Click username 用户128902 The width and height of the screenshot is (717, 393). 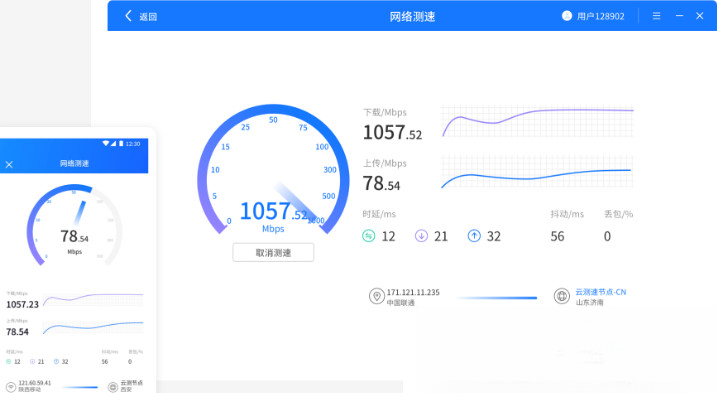tap(600, 16)
